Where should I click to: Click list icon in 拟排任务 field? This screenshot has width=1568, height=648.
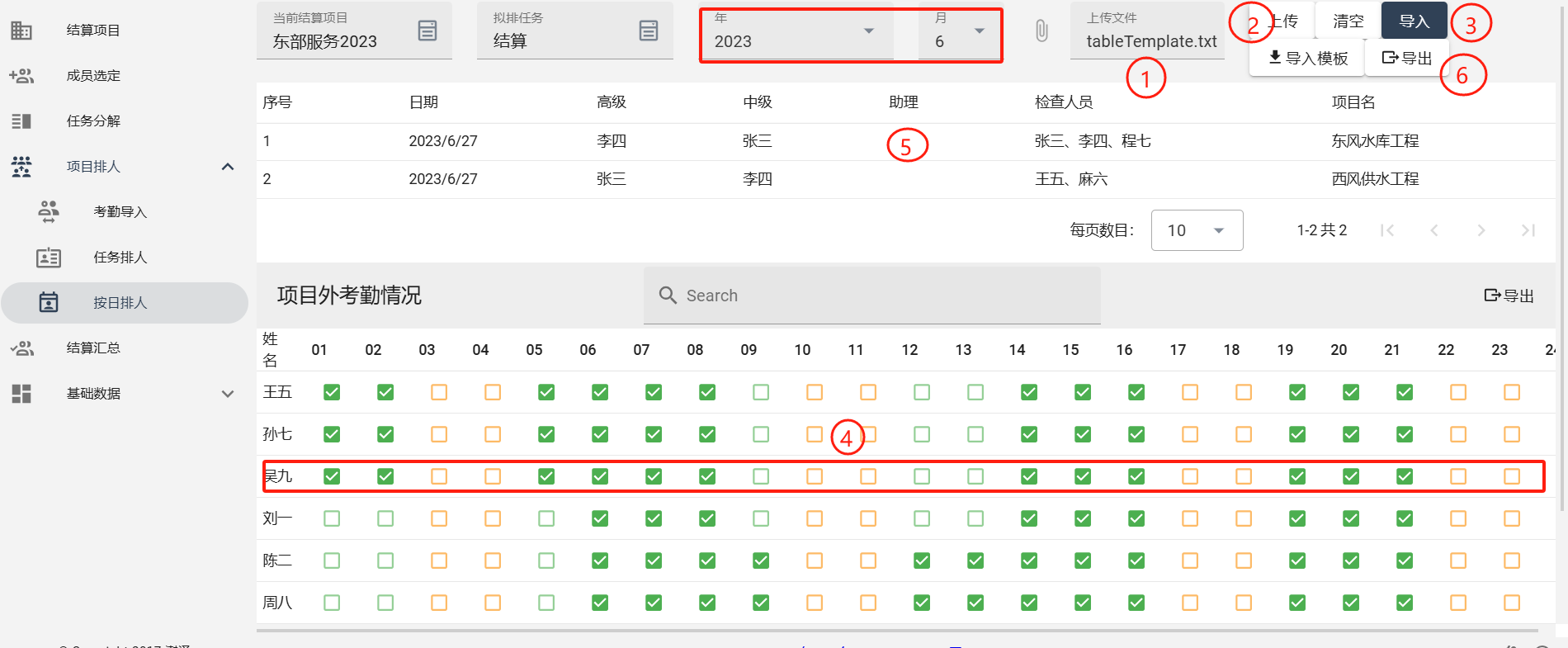coord(649,31)
